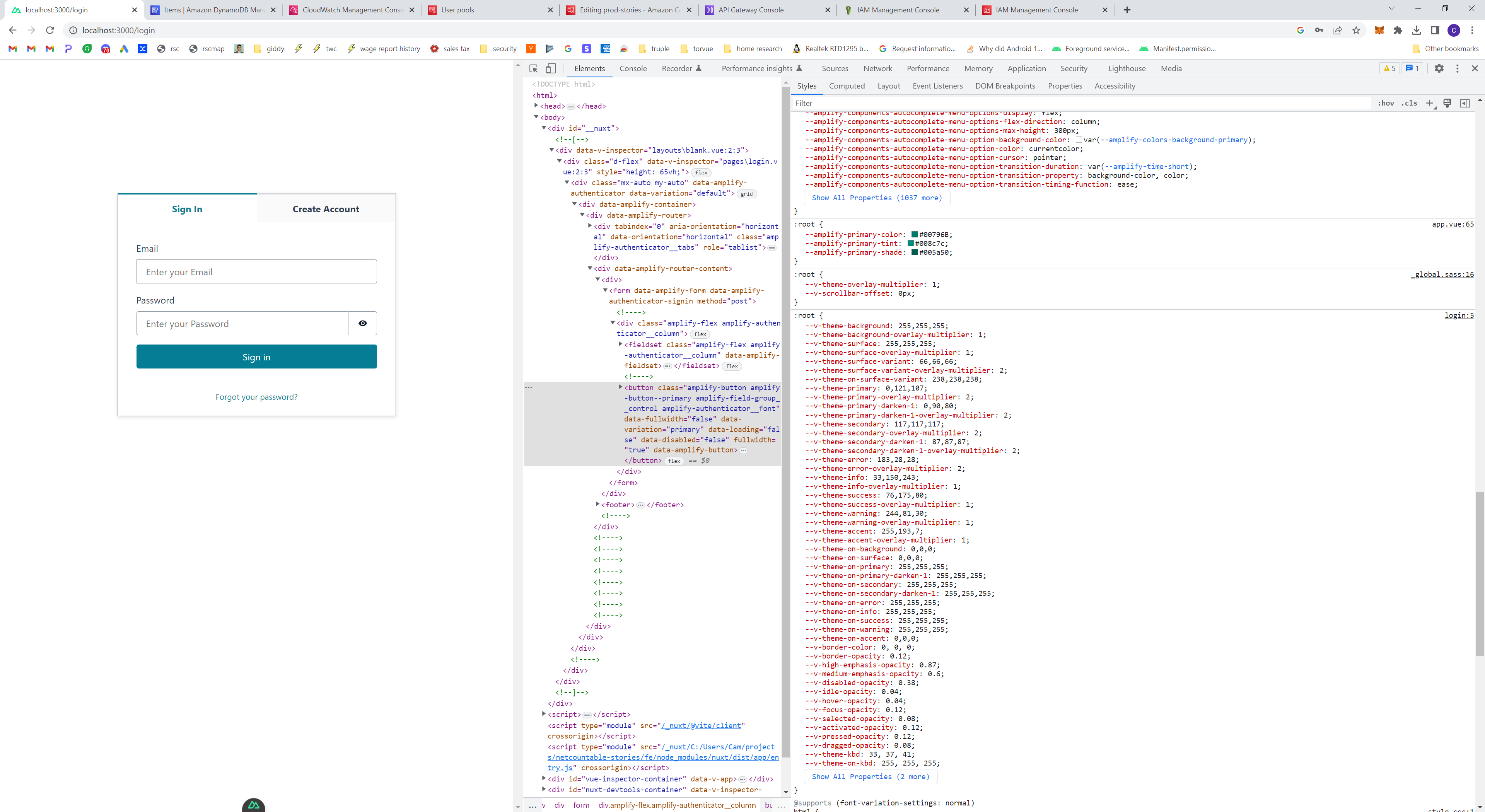The height and width of the screenshot is (812, 1485).
Task: Collapse the head element in the DOM tree
Action: (x=536, y=106)
